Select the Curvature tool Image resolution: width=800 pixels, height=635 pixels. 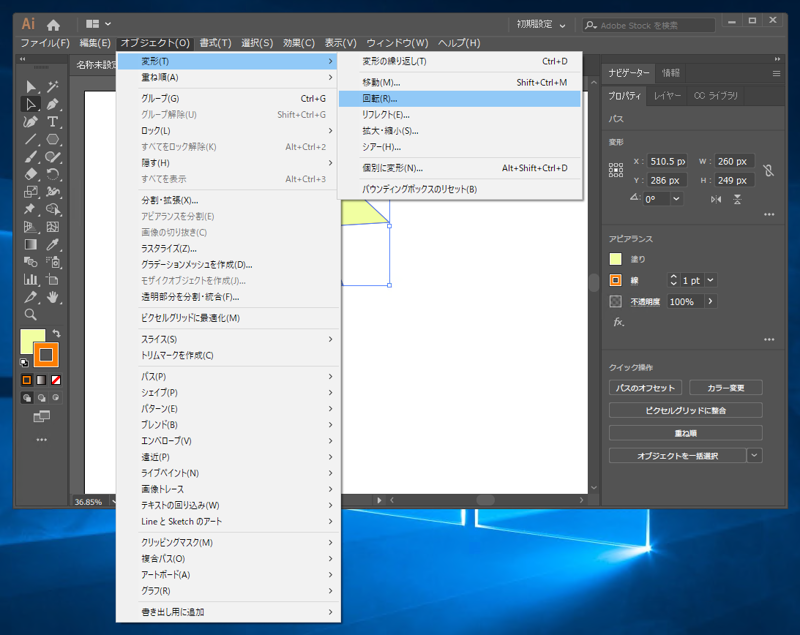point(31,121)
